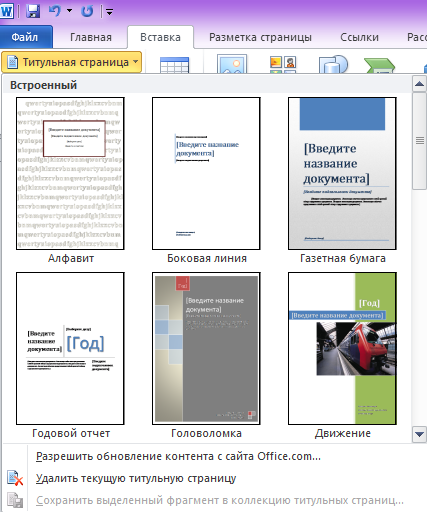The height and width of the screenshot is (512, 427).
Task: Choose the Движение cover page thumbnail
Action: point(342,348)
